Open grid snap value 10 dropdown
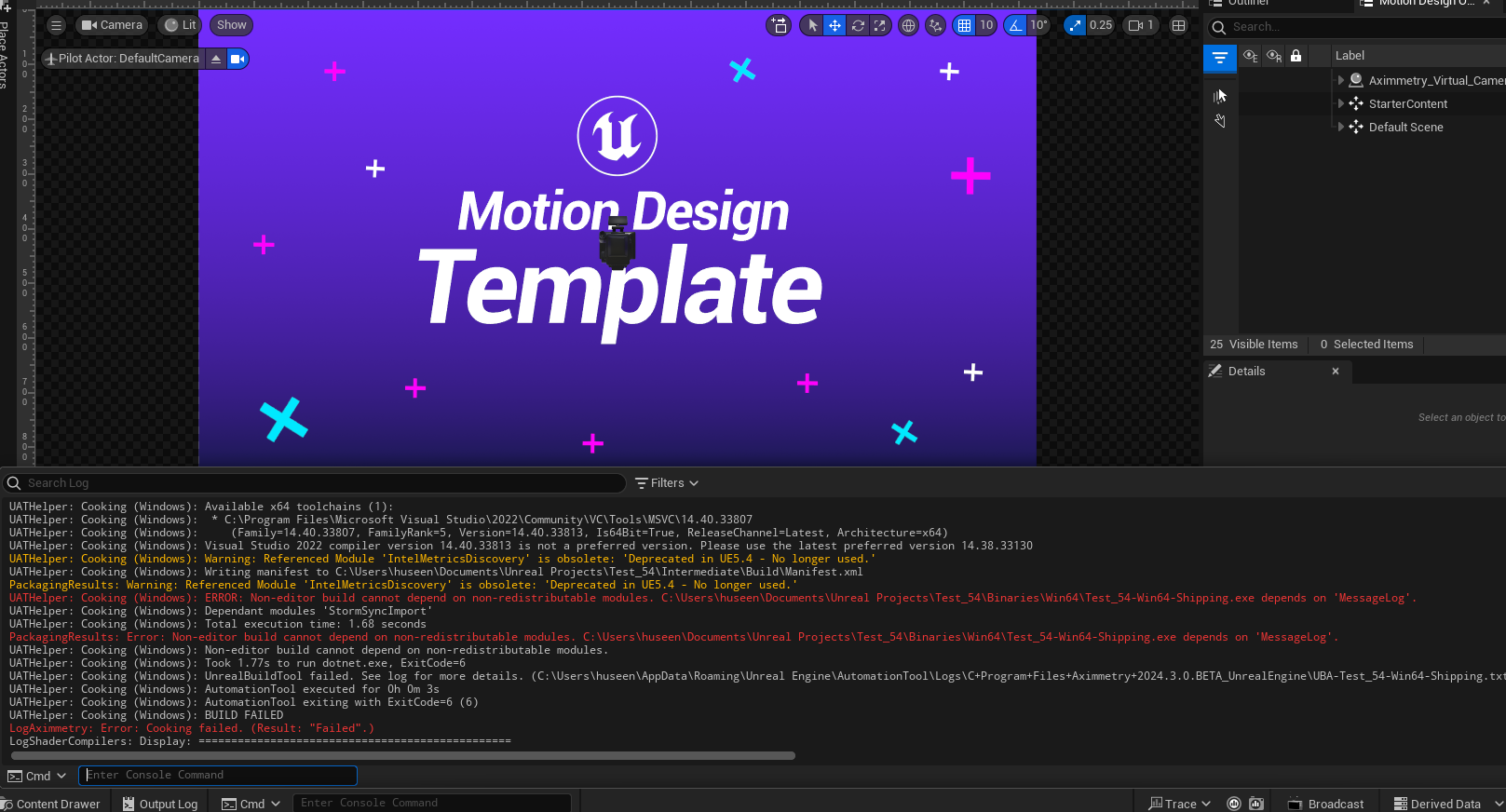1506x812 pixels. coord(986,25)
